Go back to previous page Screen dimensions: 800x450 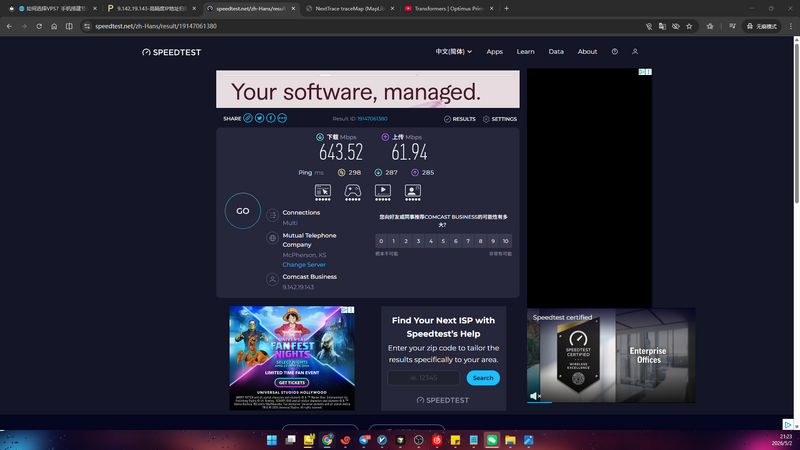click(x=9, y=26)
